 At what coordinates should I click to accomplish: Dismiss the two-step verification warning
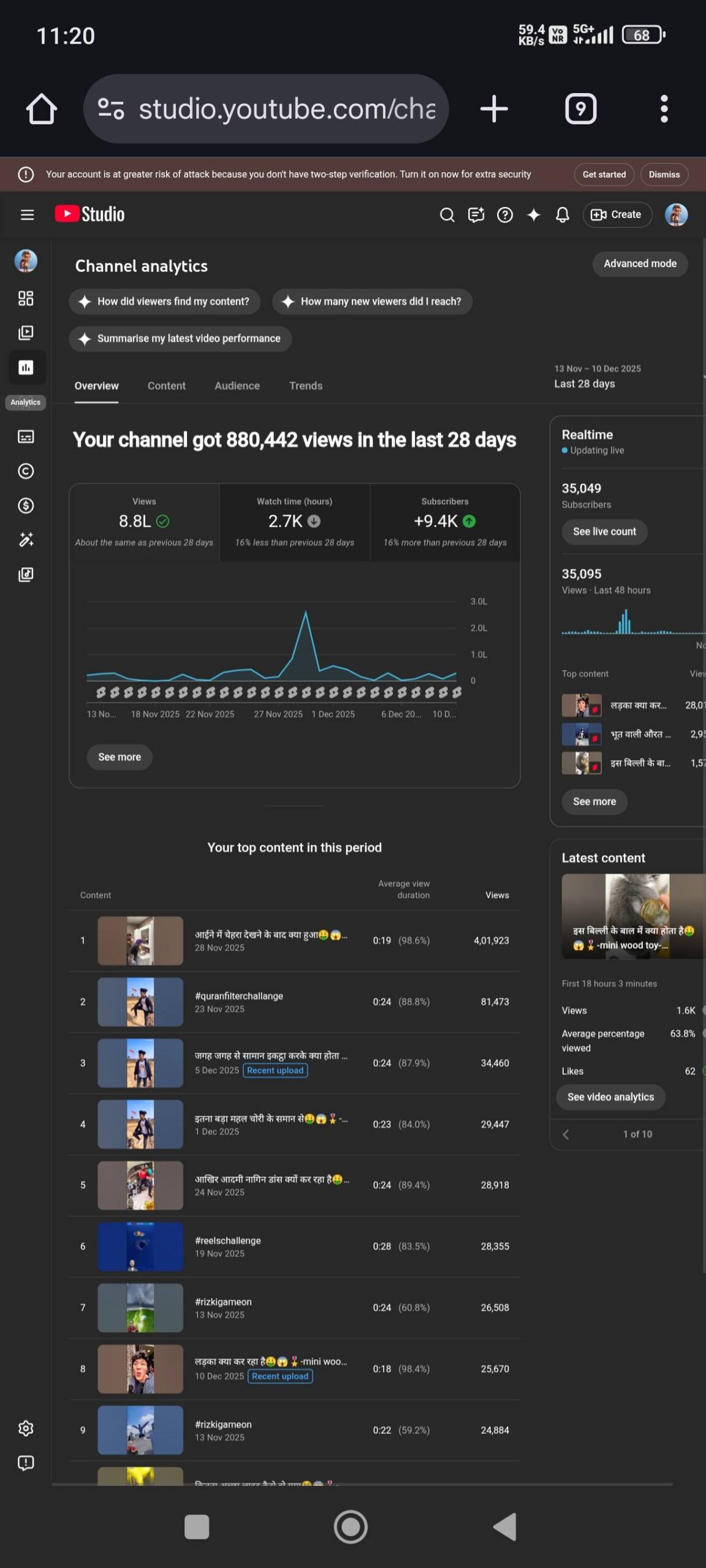(664, 175)
